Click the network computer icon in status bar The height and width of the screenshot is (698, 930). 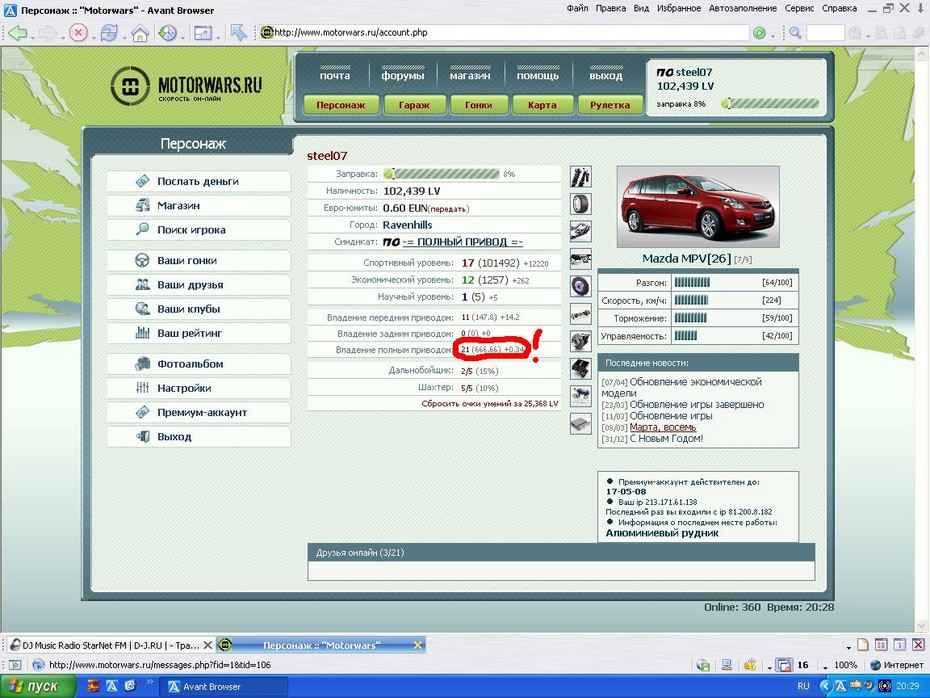click(x=727, y=665)
